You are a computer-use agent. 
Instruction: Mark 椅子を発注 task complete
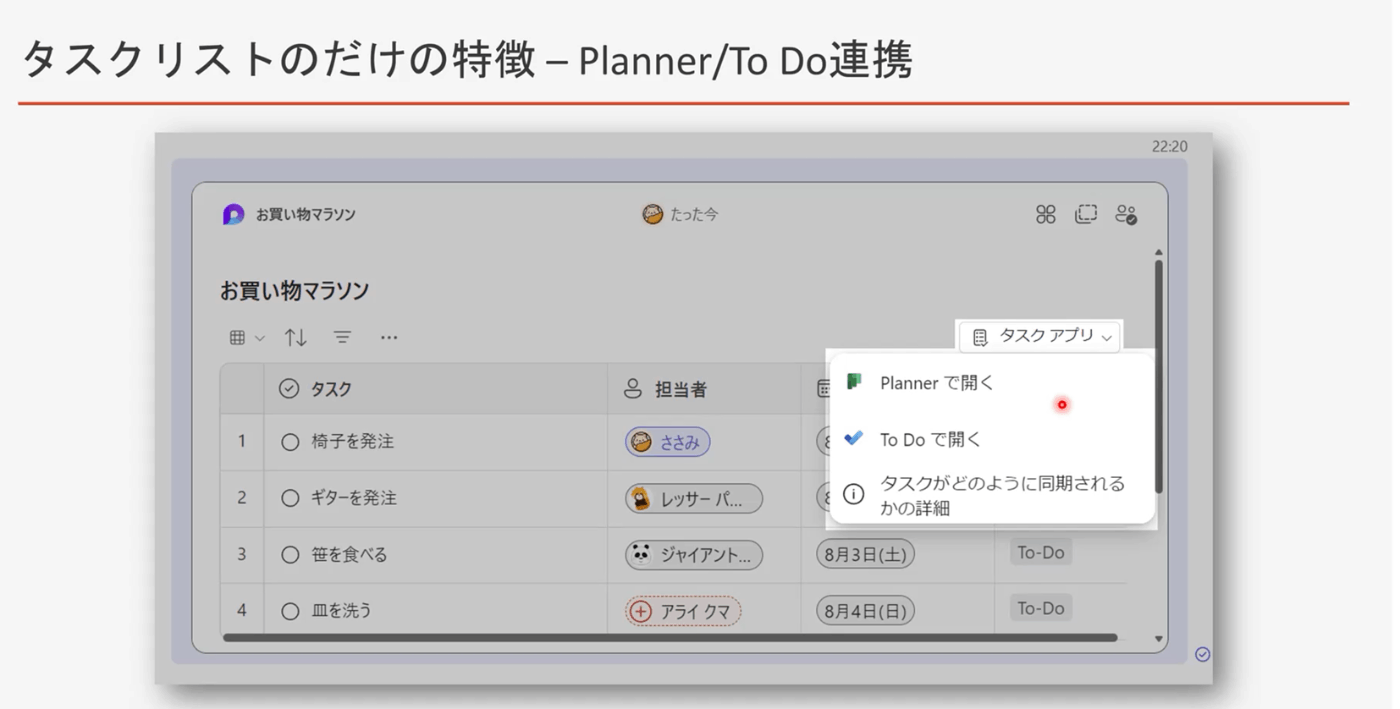290,442
